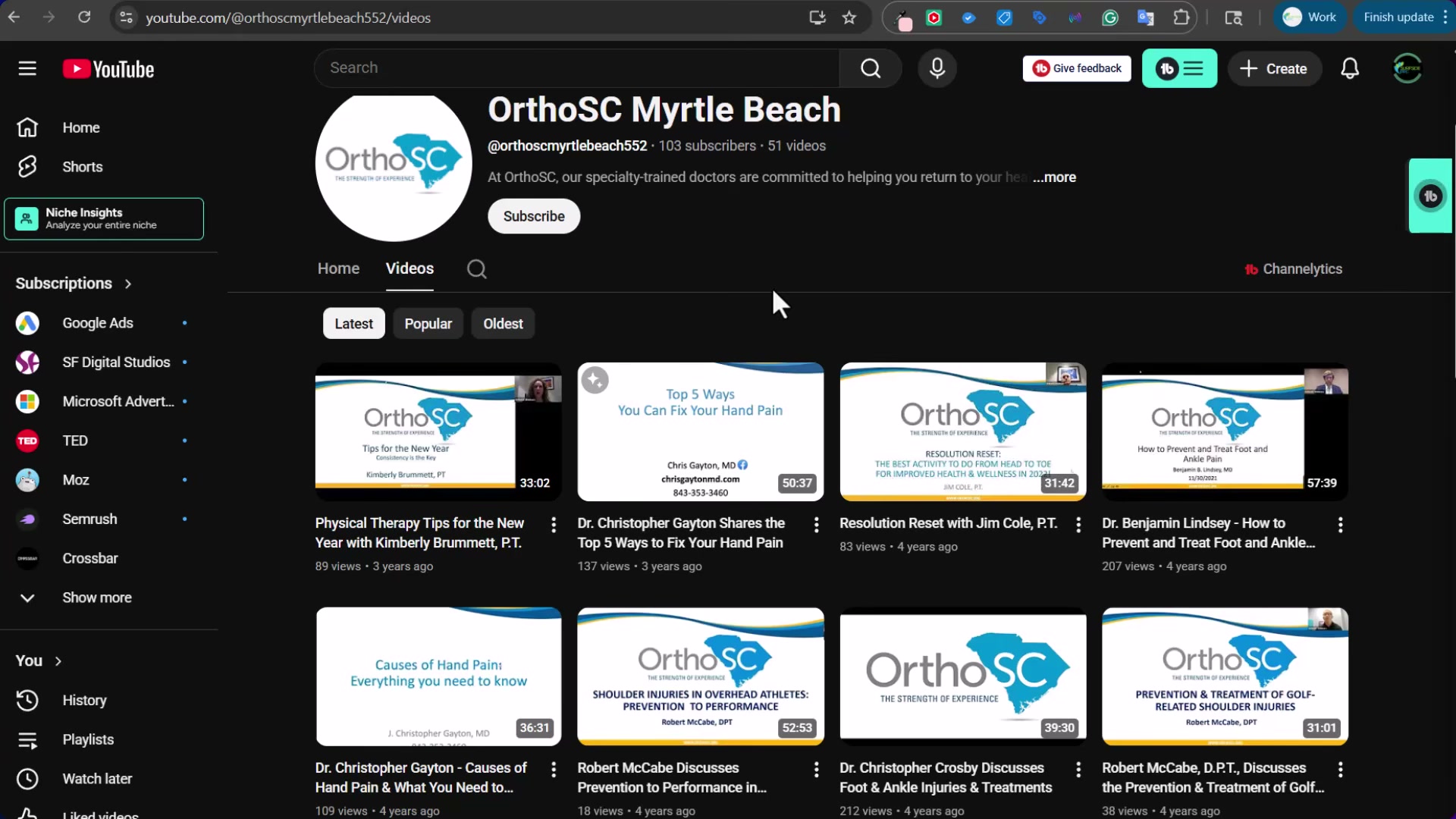Click Finish update button in Chrome
Image resolution: width=1456 pixels, height=819 pixels.
[x=1405, y=17]
